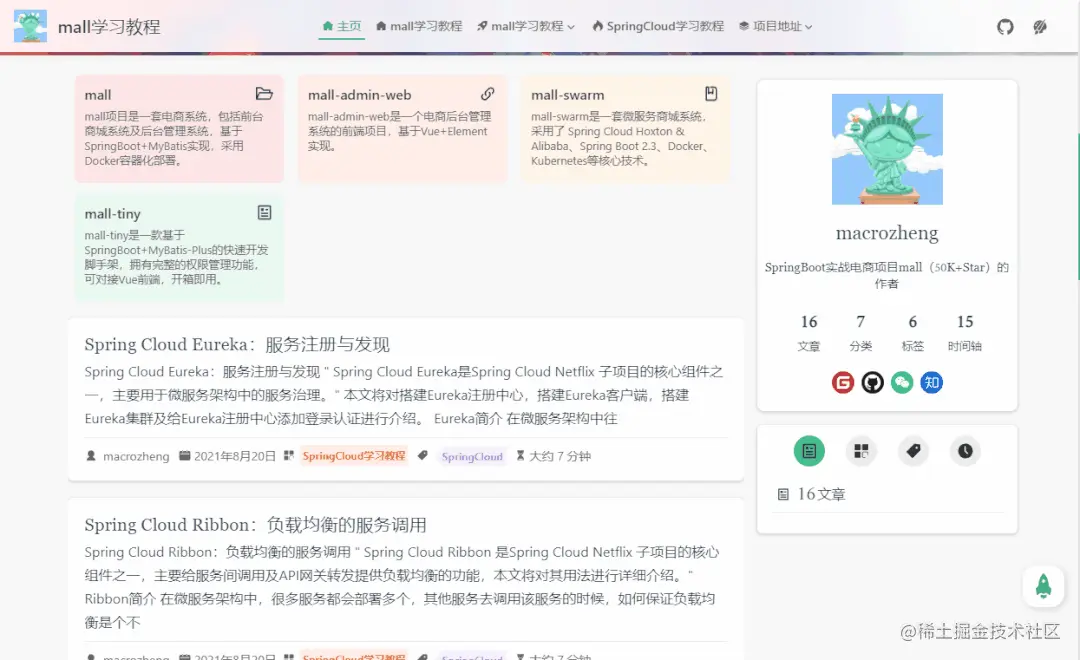Screen dimensions: 1080x660
Task: Click the site logo Statue of Liberty image
Action: (x=30, y=26)
